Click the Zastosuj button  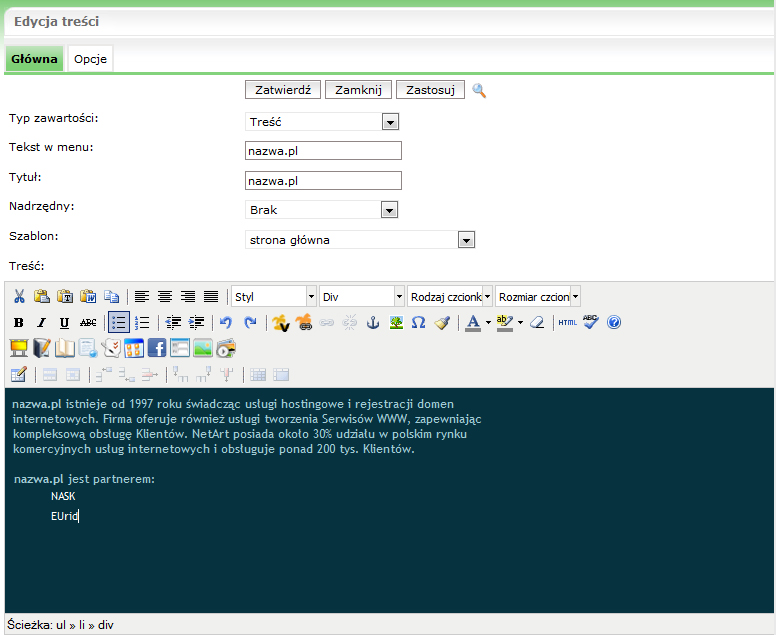tap(431, 90)
